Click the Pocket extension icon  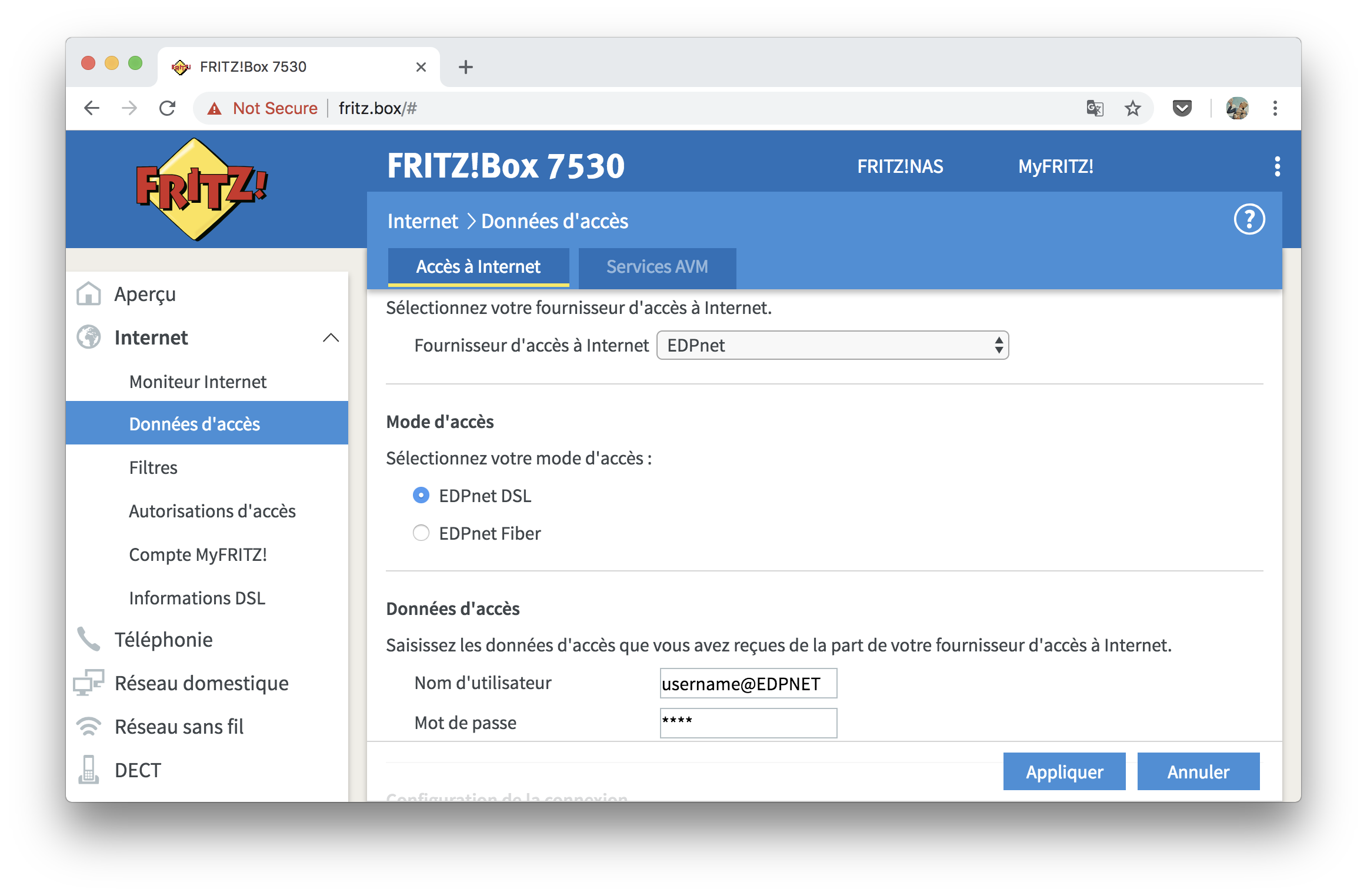(x=1182, y=108)
